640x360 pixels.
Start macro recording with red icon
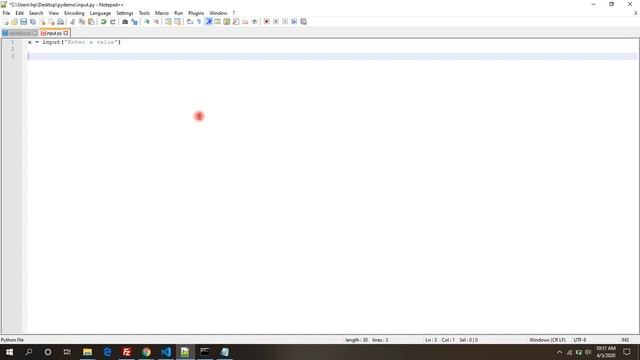(267, 22)
